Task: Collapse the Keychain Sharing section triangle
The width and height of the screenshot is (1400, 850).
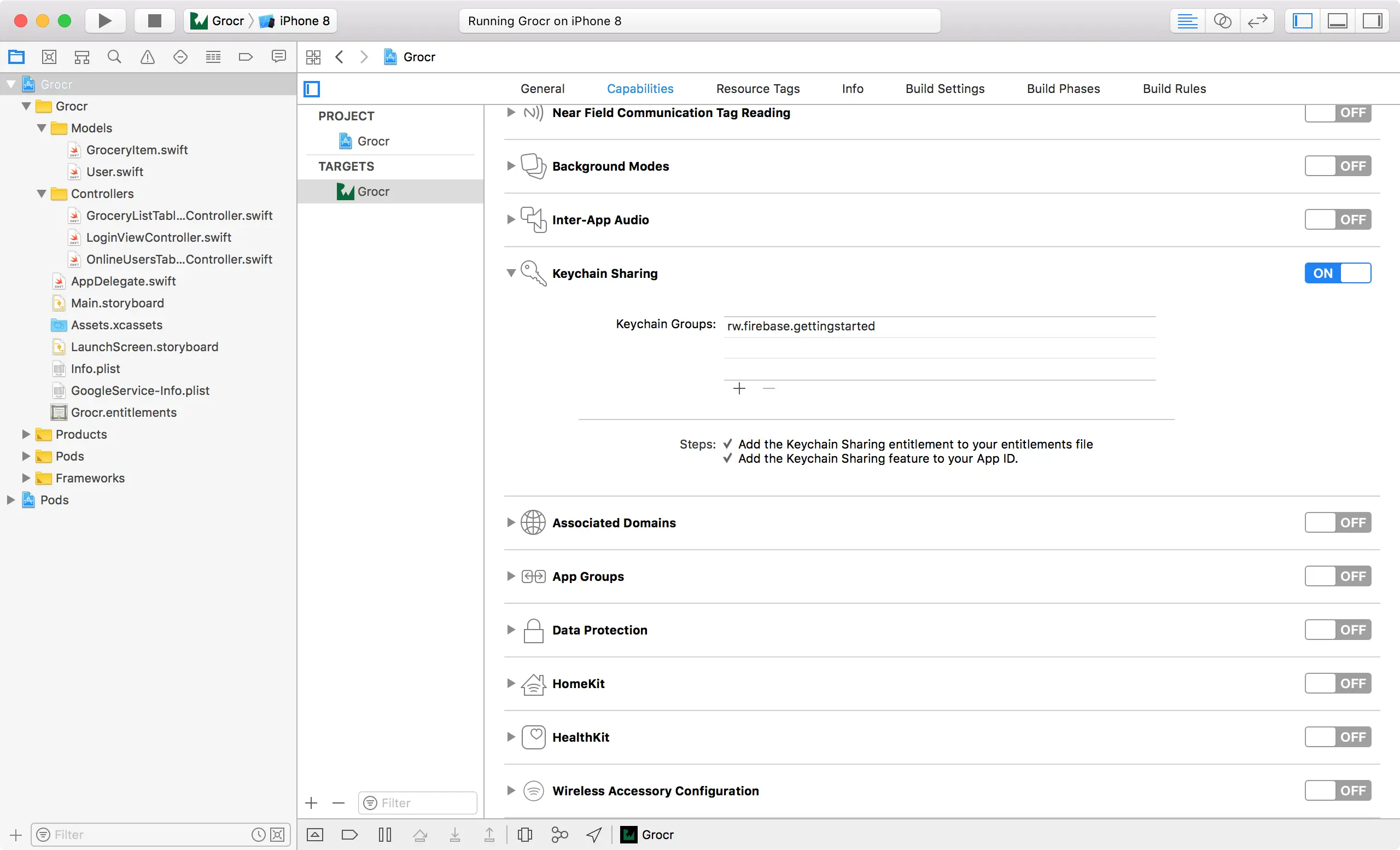Action: (511, 273)
